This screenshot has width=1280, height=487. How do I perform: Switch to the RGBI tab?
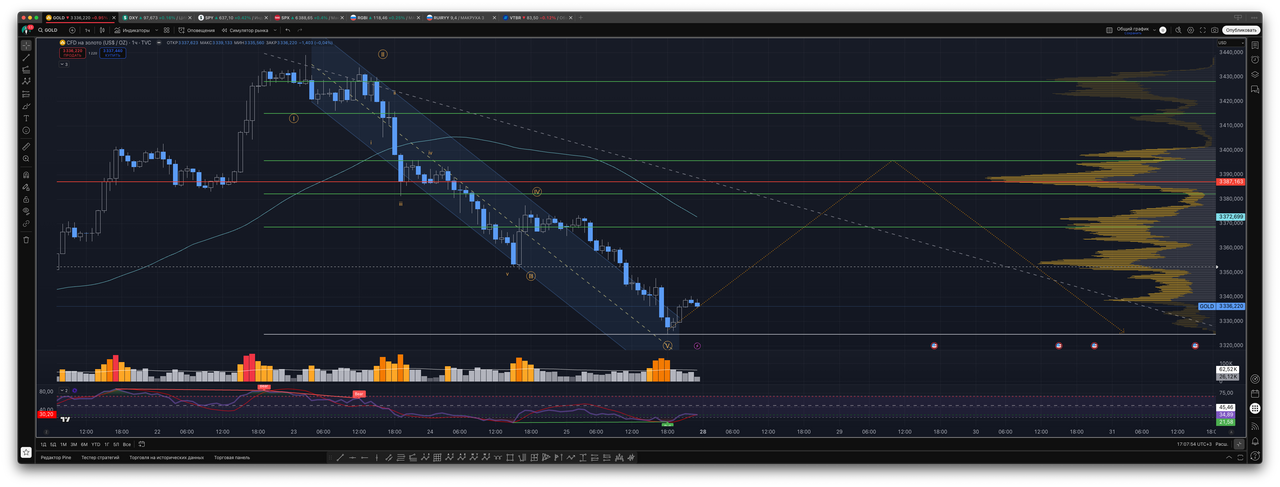(x=385, y=18)
